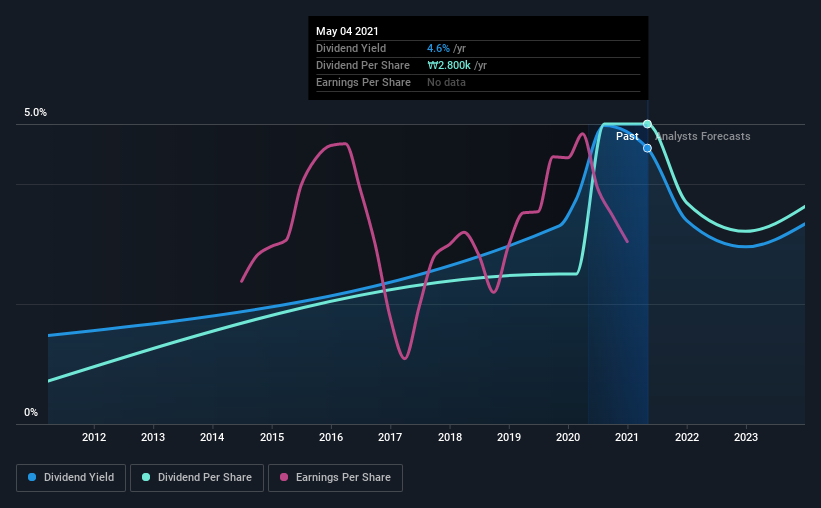Toggle the Dividend Per Share legend button
This screenshot has height=508, width=821.
(197, 478)
